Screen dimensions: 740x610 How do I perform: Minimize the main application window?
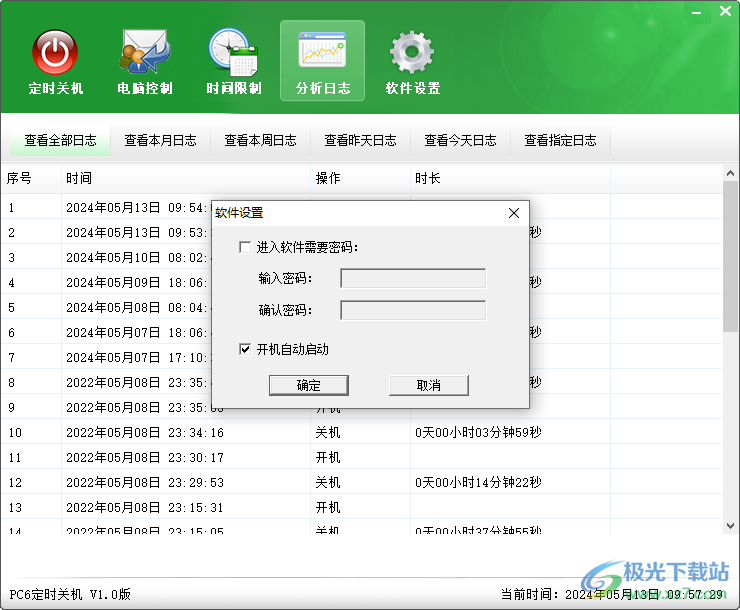coord(697,12)
